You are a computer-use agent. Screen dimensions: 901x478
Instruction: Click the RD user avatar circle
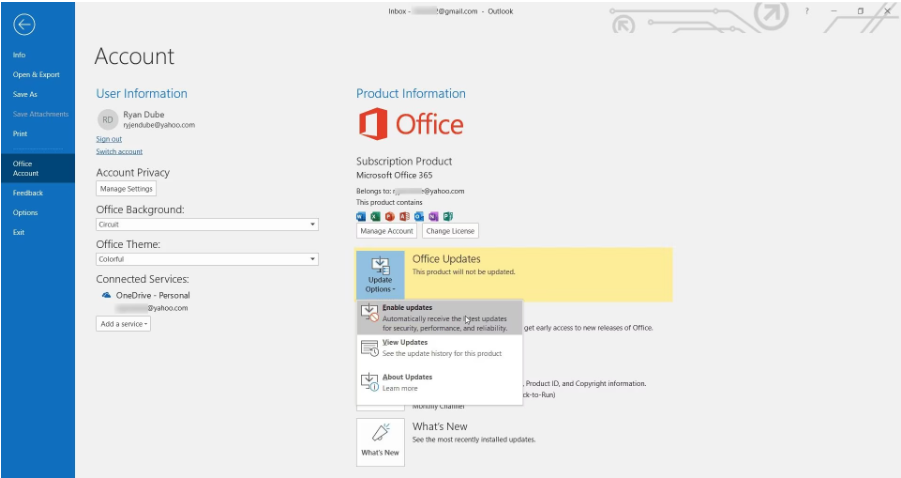107,120
